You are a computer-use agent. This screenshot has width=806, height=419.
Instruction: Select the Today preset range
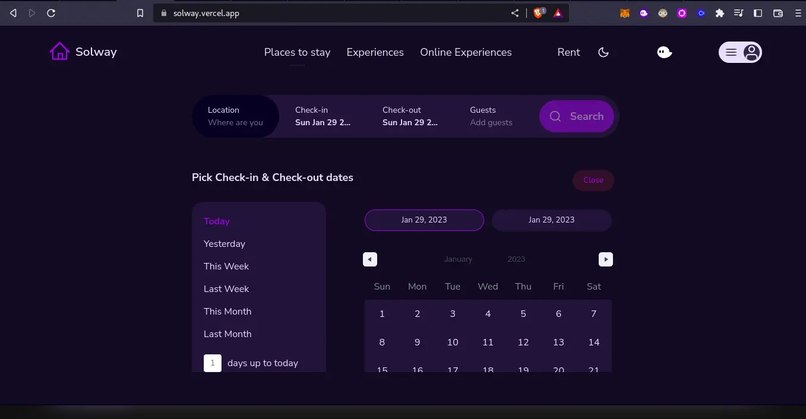(216, 221)
